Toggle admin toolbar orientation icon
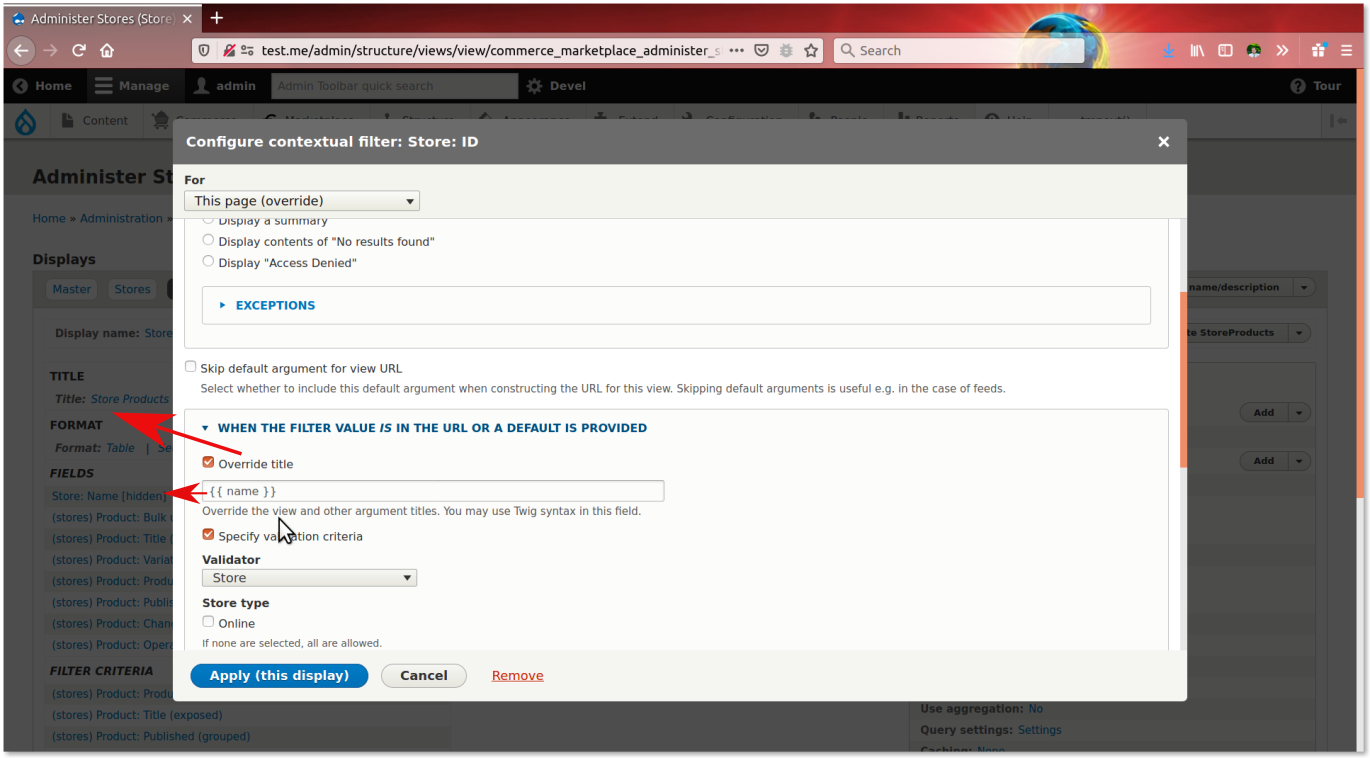 coord(1338,121)
